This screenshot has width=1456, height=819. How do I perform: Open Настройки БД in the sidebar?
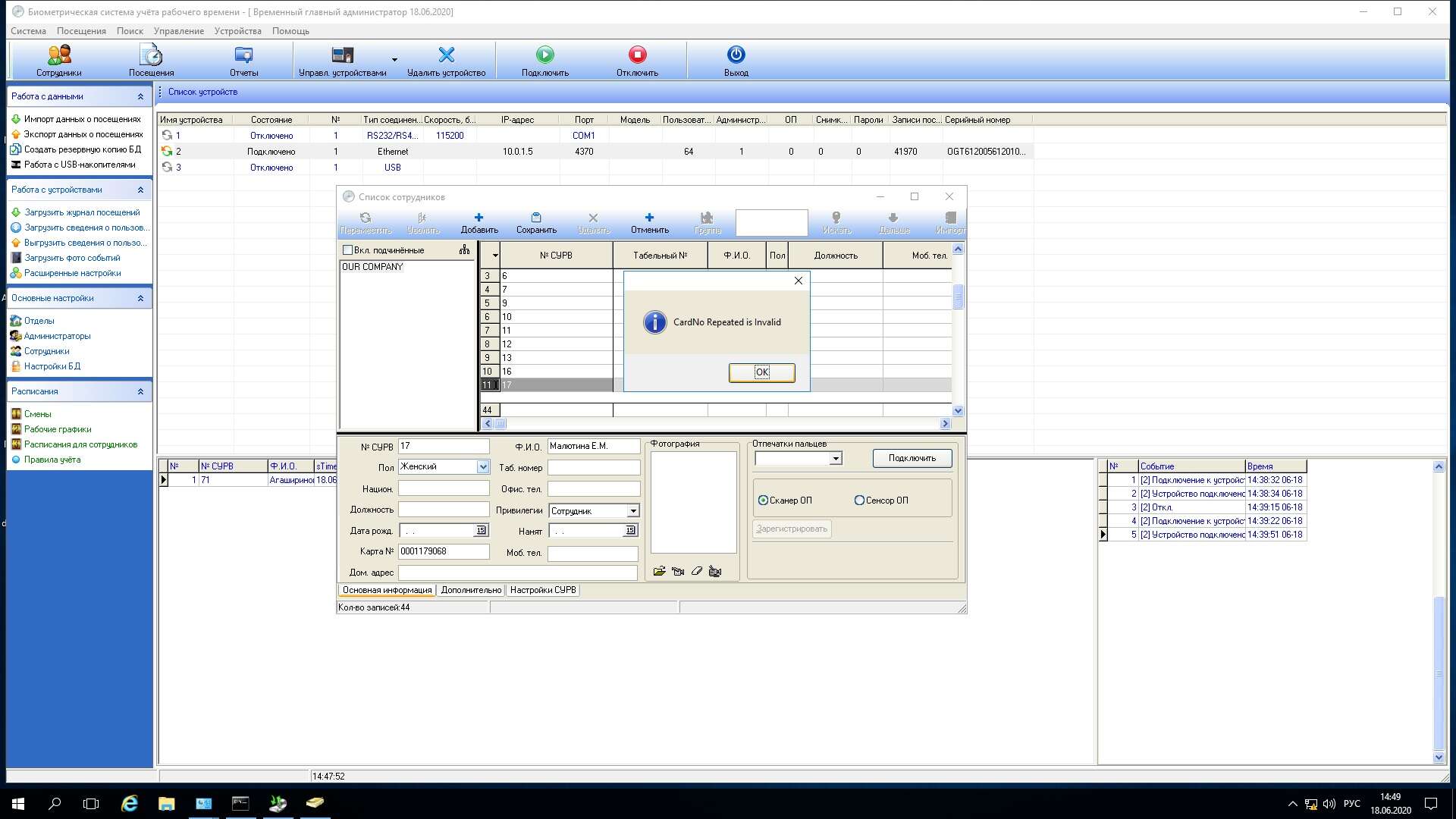pos(52,366)
